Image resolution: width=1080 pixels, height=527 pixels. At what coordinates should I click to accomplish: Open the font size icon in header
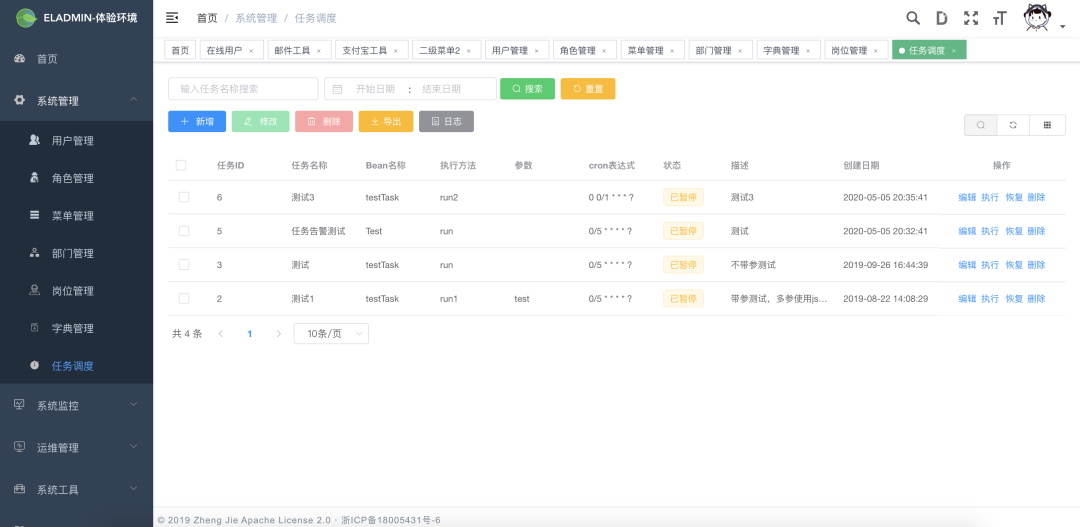click(x=999, y=19)
